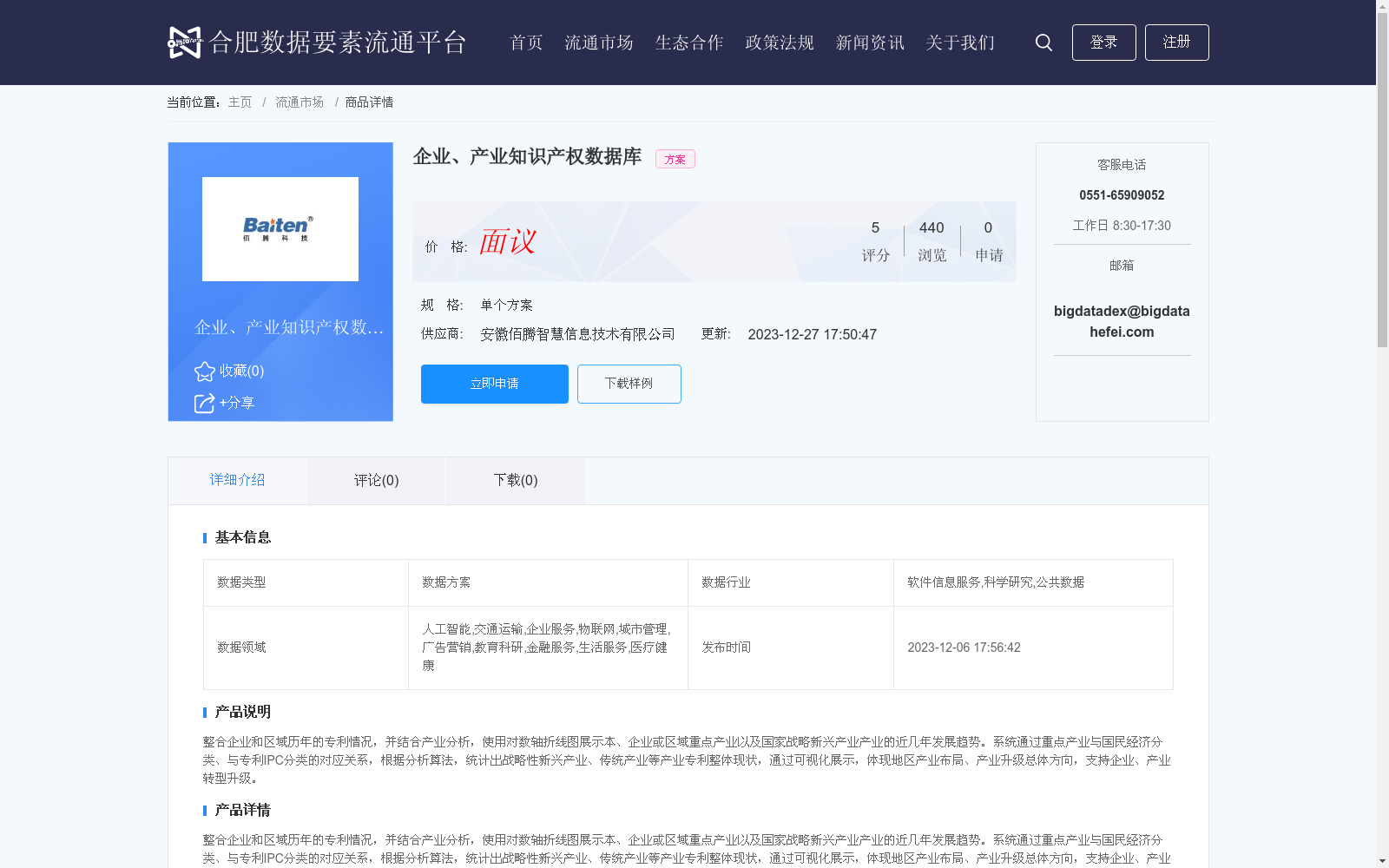Click the 软件信息服务,科学研究,公共数据 cell
The image size is (1389, 868).
(x=1033, y=582)
